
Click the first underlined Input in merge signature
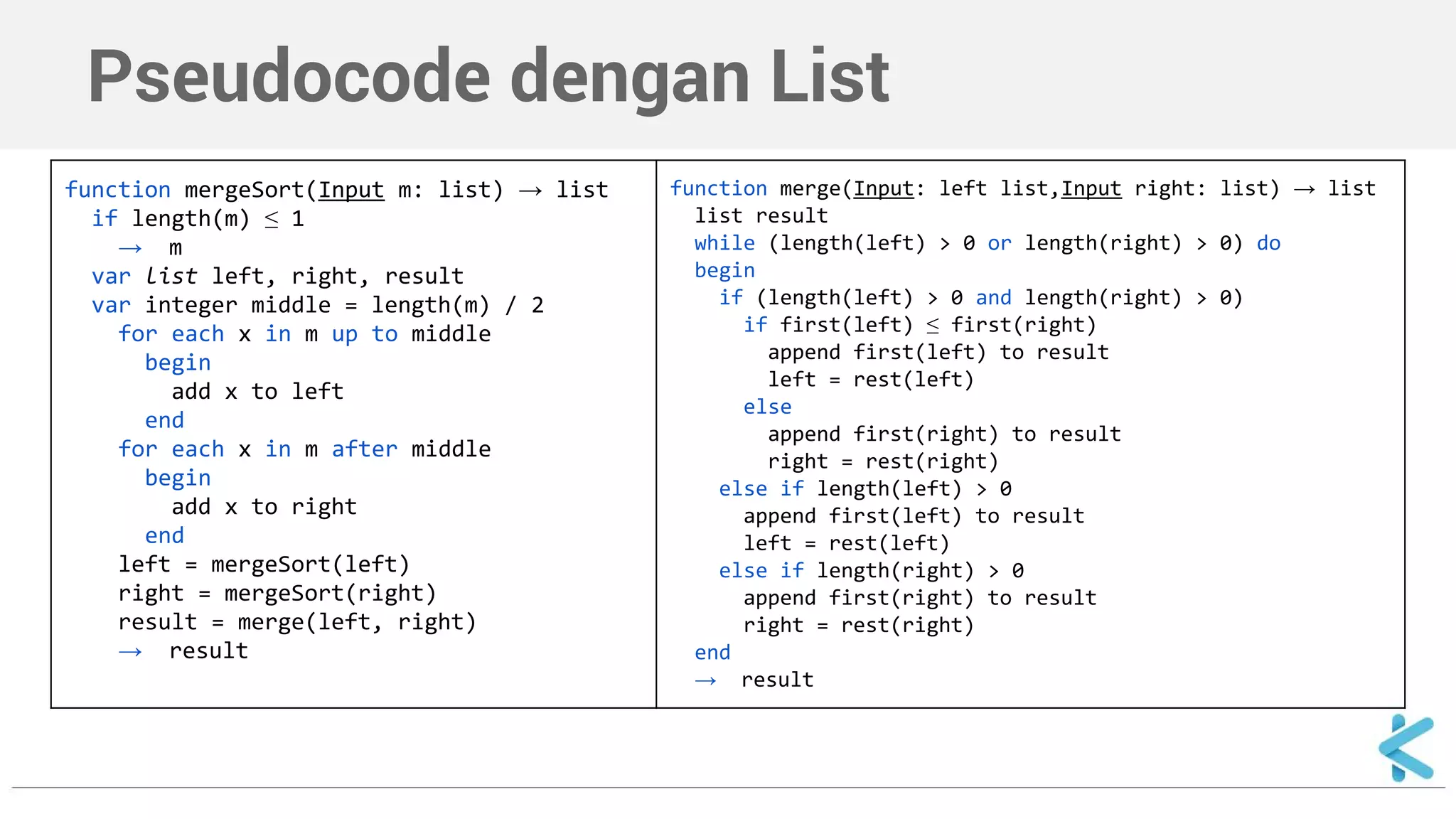883,188
